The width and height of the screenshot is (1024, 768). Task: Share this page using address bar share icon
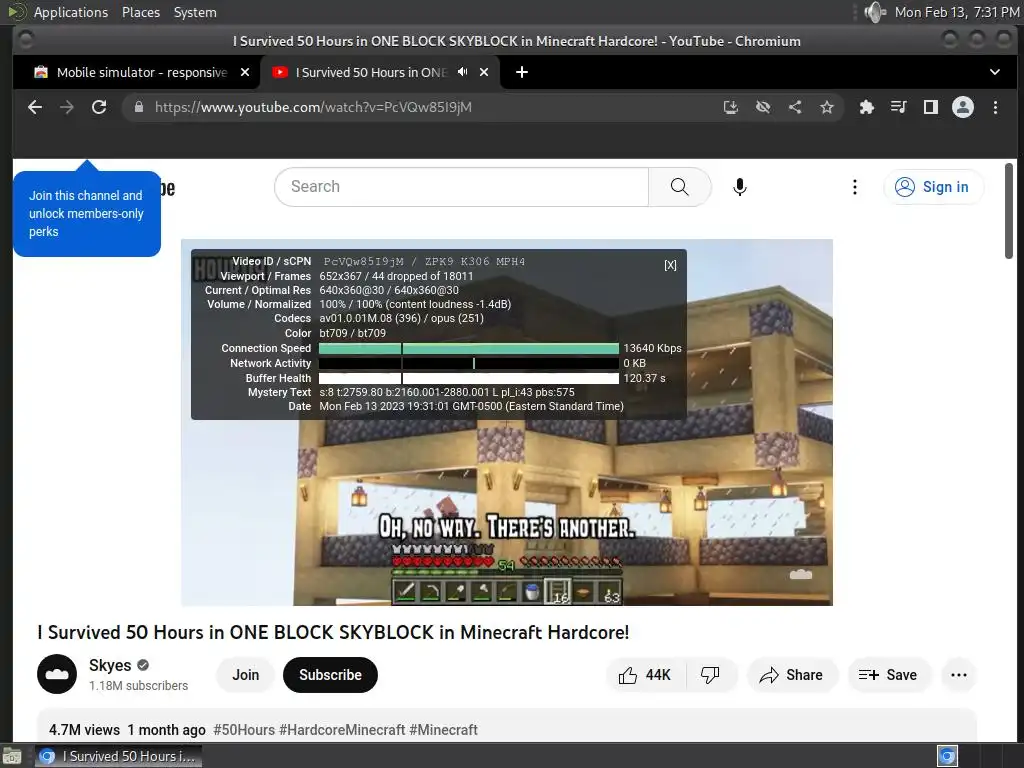795,107
